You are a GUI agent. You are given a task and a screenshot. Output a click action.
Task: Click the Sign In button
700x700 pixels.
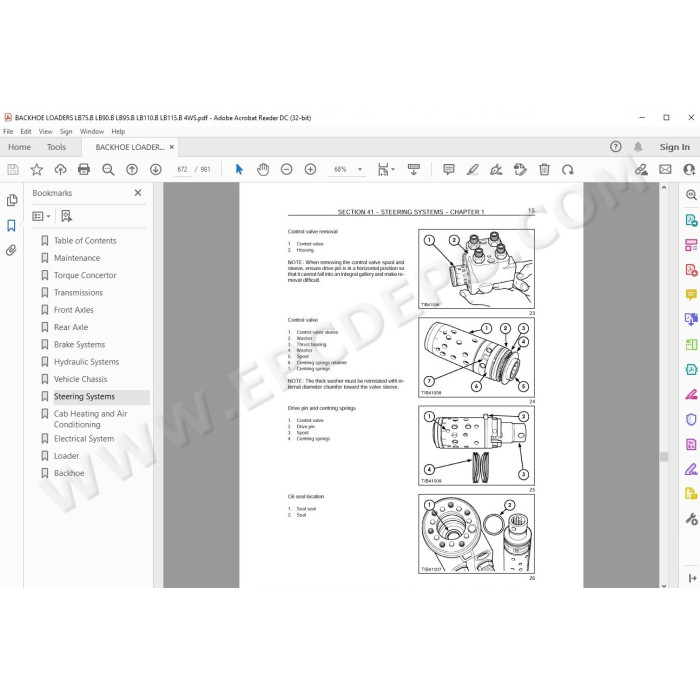(675, 147)
